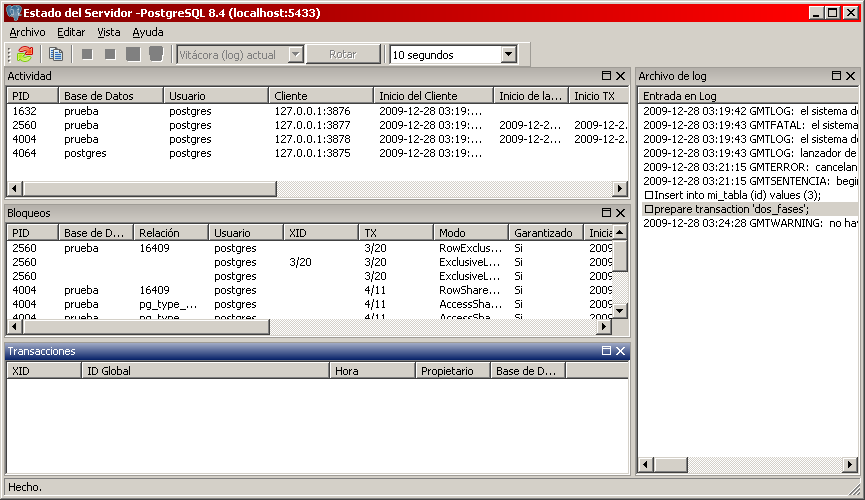Maximize the Transacciones panel
This screenshot has width=865, height=500.
(606, 350)
